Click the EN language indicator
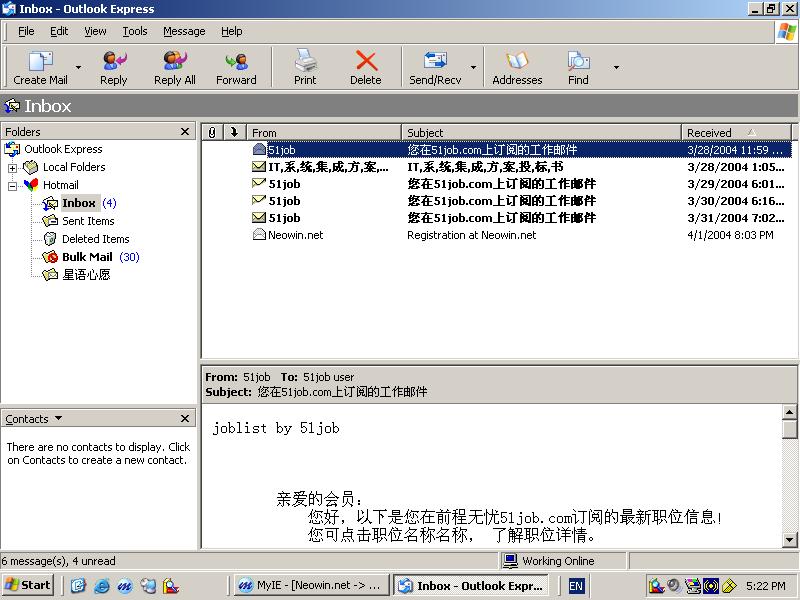 [x=576, y=586]
